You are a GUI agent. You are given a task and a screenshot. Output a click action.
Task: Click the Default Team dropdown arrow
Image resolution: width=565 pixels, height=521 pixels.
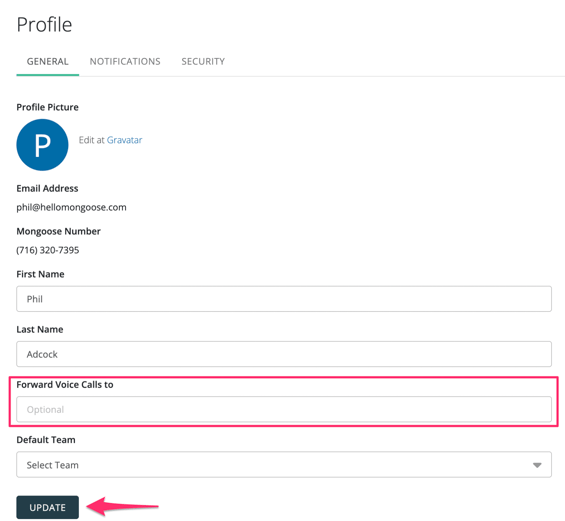tap(537, 465)
